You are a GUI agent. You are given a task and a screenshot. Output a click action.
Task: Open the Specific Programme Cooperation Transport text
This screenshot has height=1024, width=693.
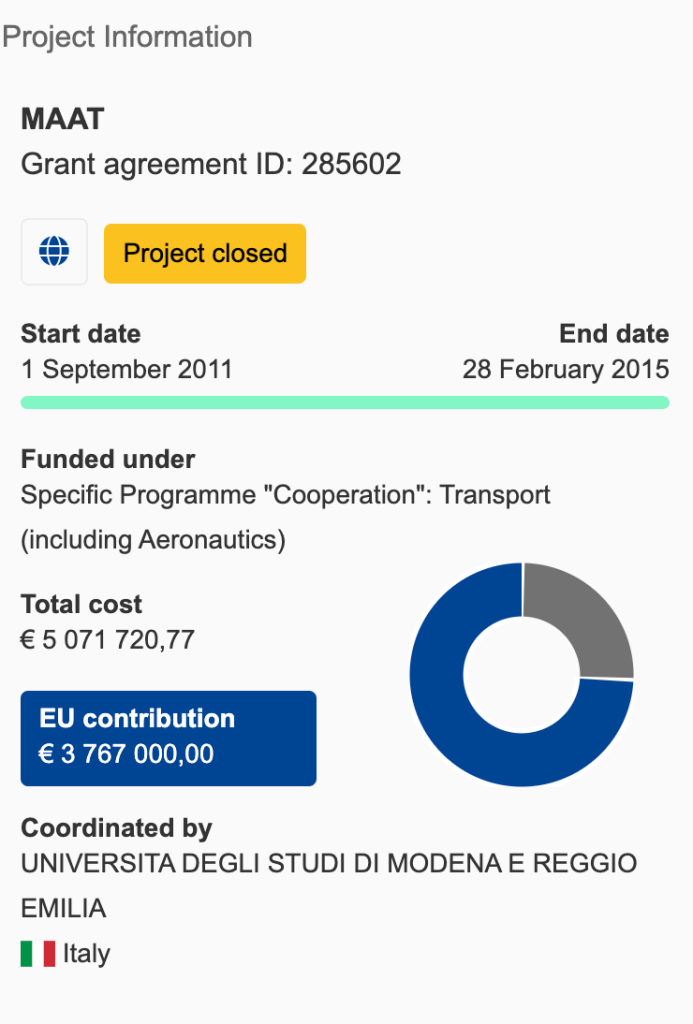click(286, 495)
